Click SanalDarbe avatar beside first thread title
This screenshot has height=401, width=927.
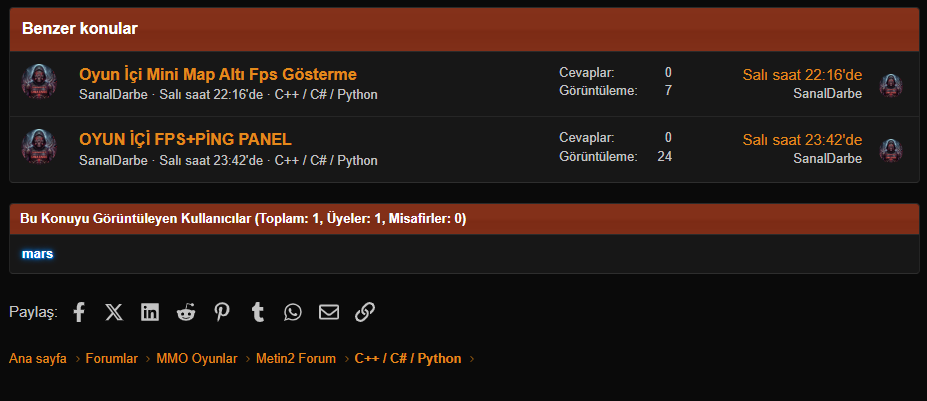click(x=39, y=83)
